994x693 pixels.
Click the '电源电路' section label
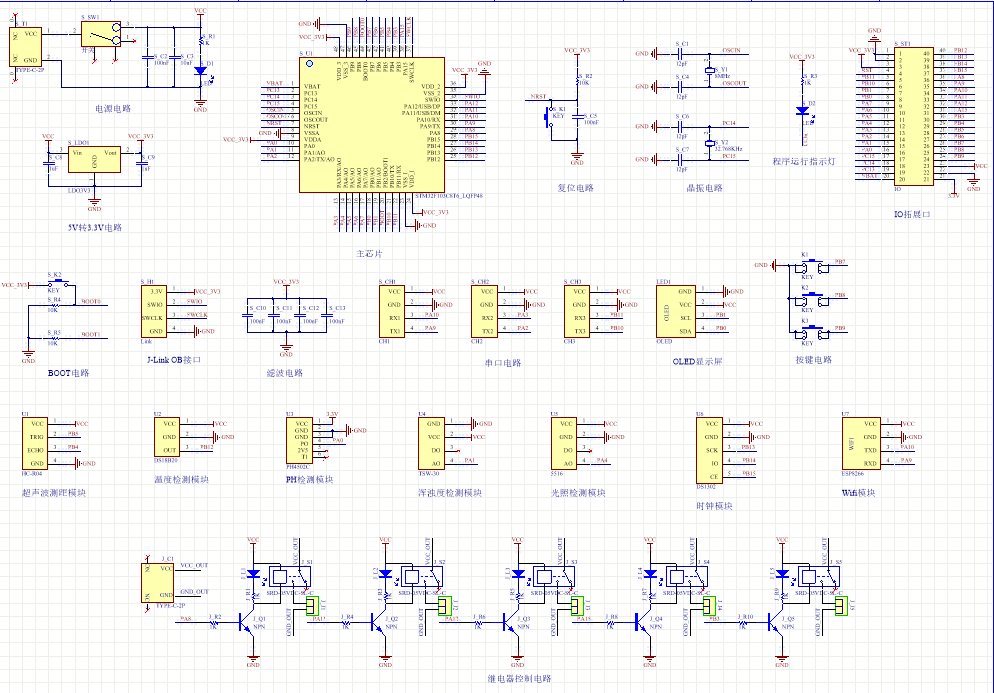pos(113,108)
